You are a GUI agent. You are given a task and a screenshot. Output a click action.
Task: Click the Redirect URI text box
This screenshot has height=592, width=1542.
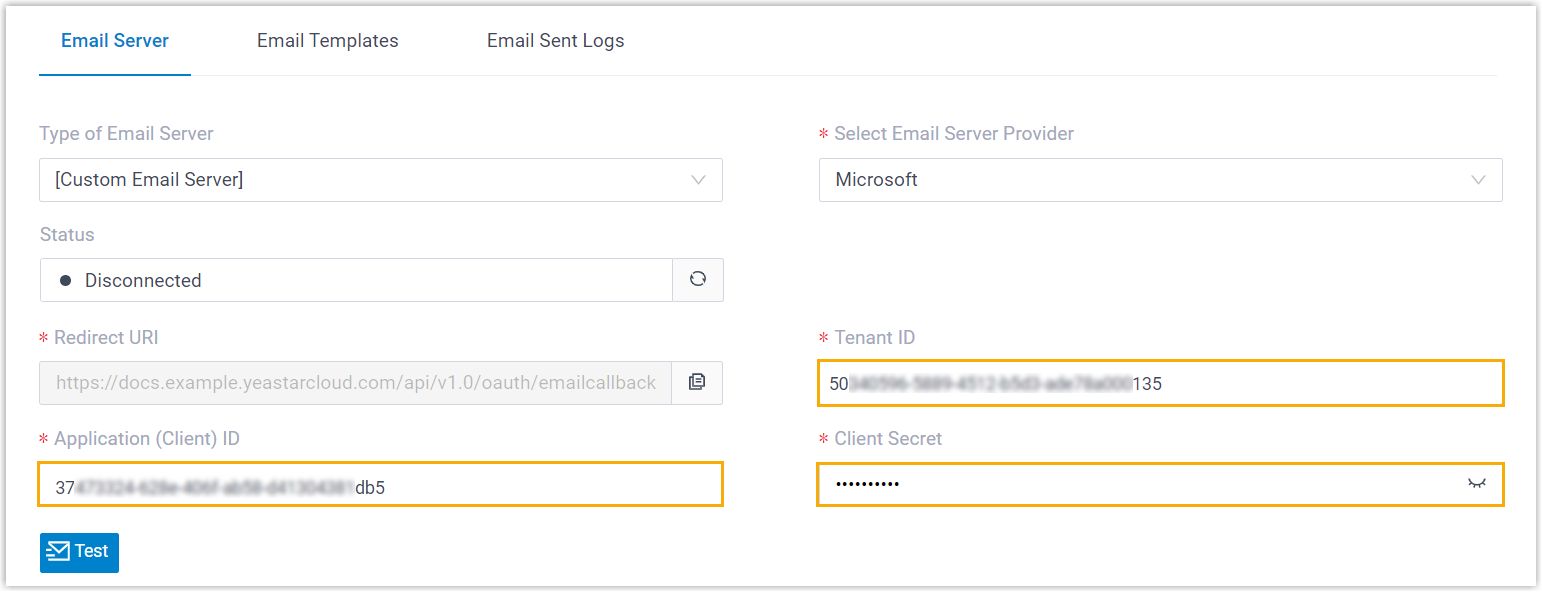coord(356,382)
